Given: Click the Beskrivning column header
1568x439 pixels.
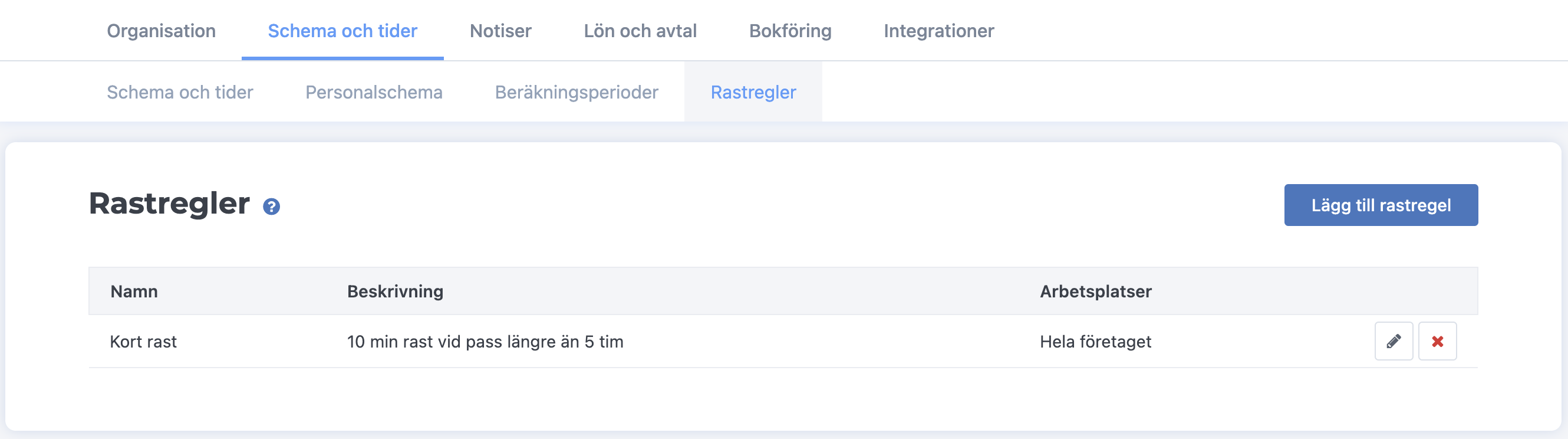Looking at the screenshot, I should [x=395, y=291].
